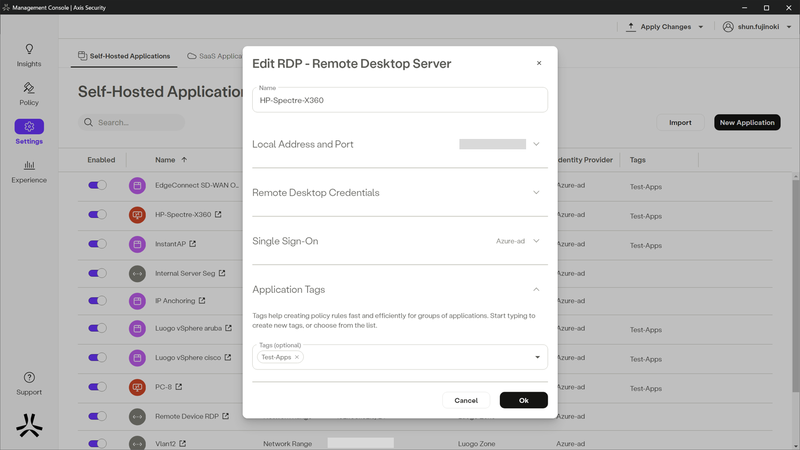Viewport: 800px width, 450px height.
Task: Click the Internal Server Seg network icon
Action: coord(137,273)
